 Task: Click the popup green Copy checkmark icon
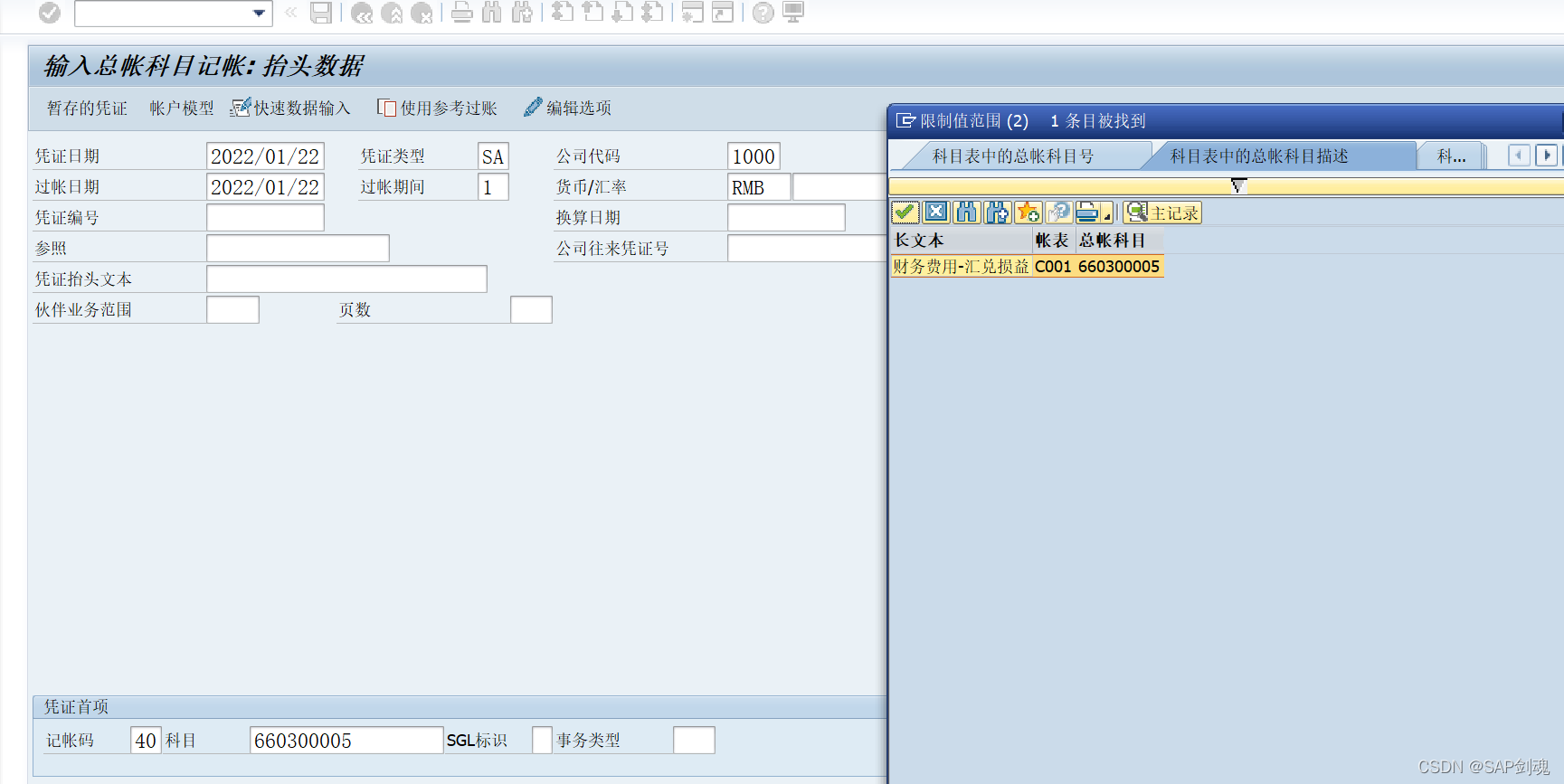(905, 213)
